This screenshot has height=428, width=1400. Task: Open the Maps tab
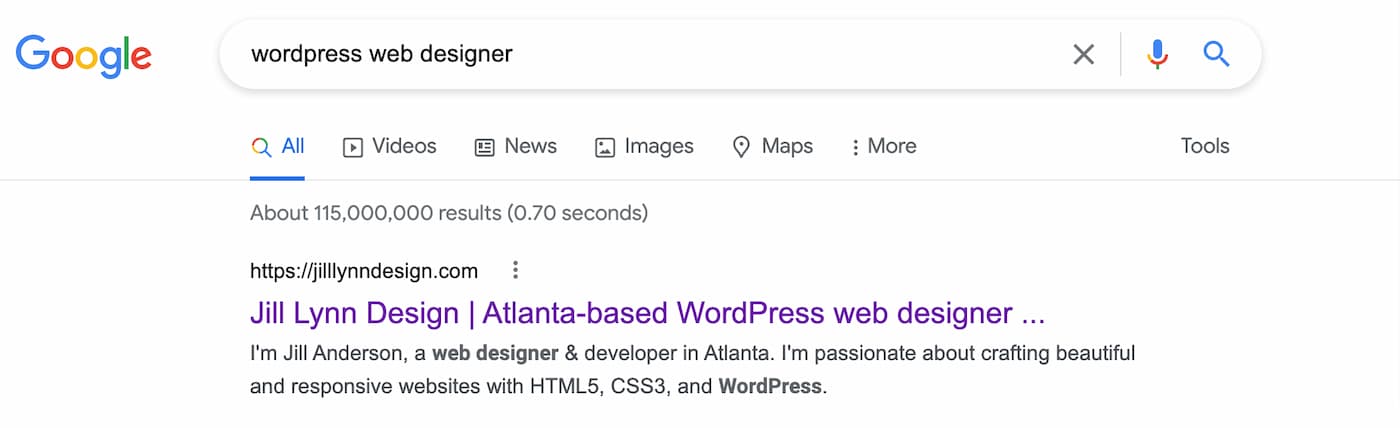click(772, 147)
